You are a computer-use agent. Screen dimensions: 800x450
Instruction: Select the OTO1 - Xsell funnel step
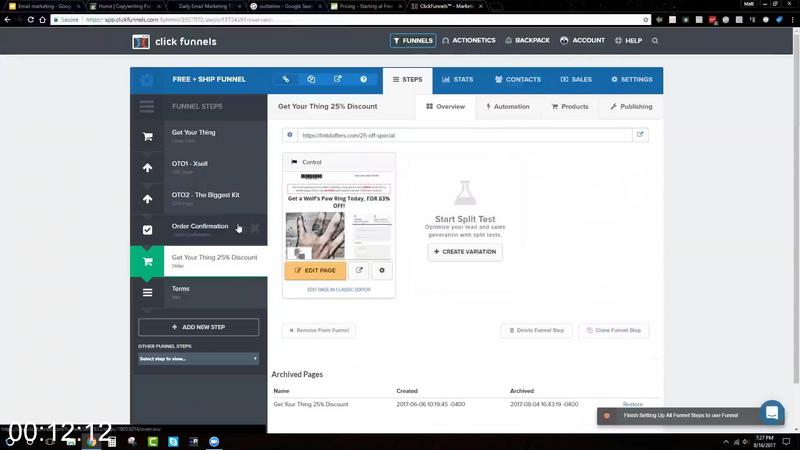tap(215, 167)
